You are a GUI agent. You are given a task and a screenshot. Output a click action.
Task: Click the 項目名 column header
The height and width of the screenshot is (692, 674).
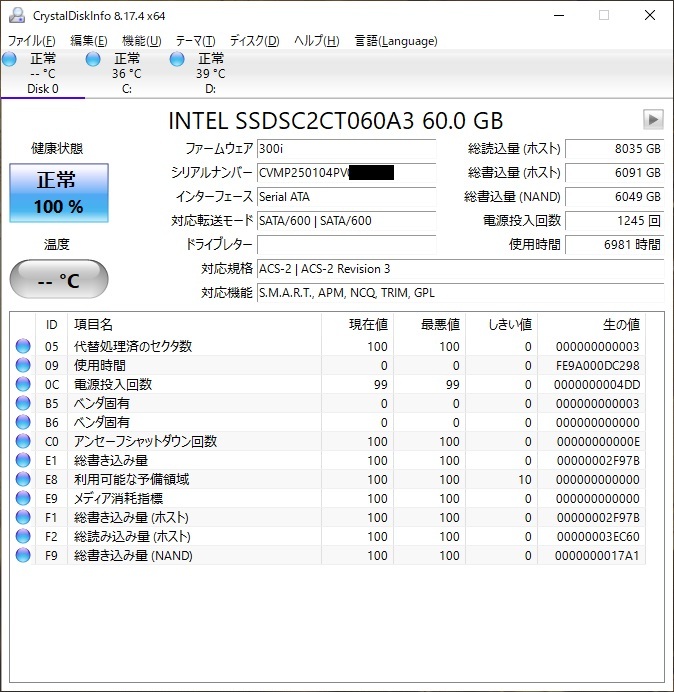[x=194, y=325]
